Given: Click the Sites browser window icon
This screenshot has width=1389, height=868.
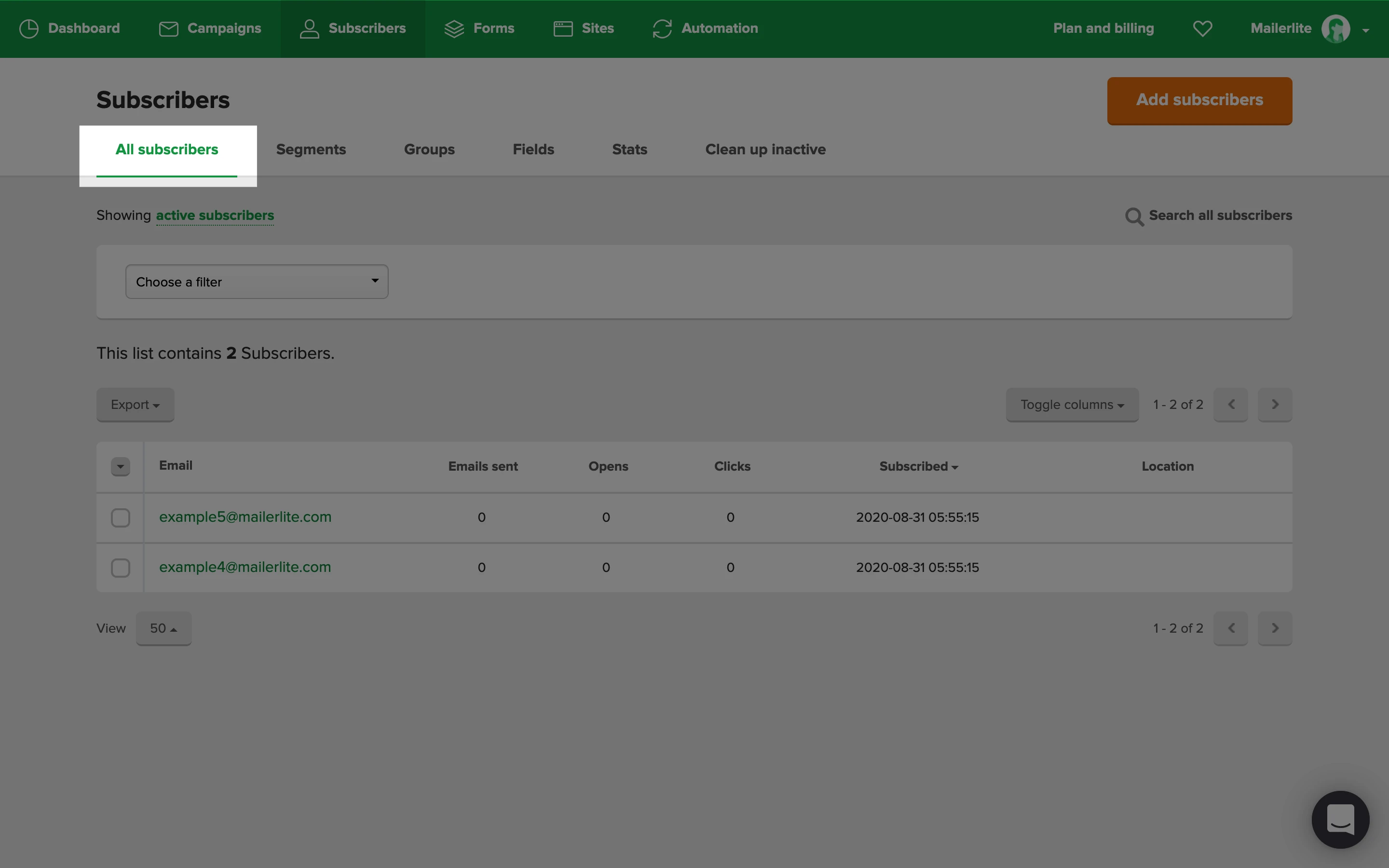Looking at the screenshot, I should click(562, 29).
